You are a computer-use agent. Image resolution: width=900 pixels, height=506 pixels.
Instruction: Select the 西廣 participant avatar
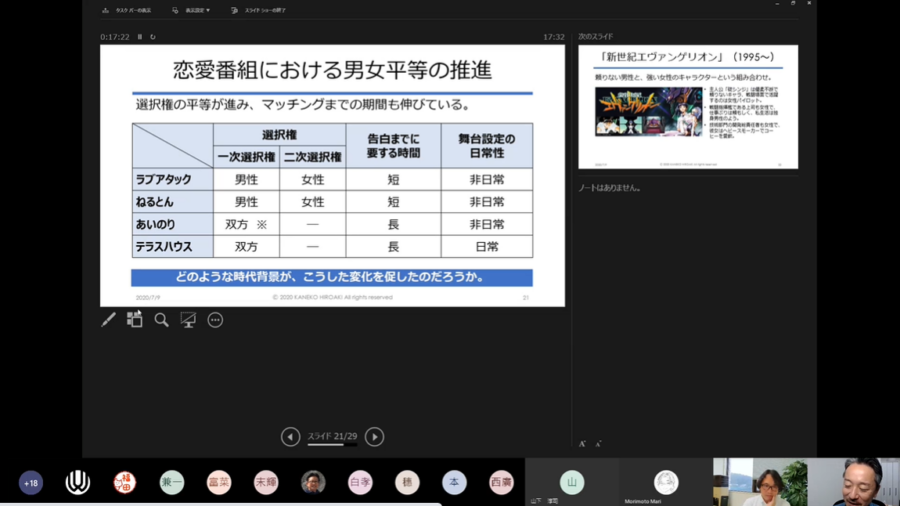click(501, 482)
